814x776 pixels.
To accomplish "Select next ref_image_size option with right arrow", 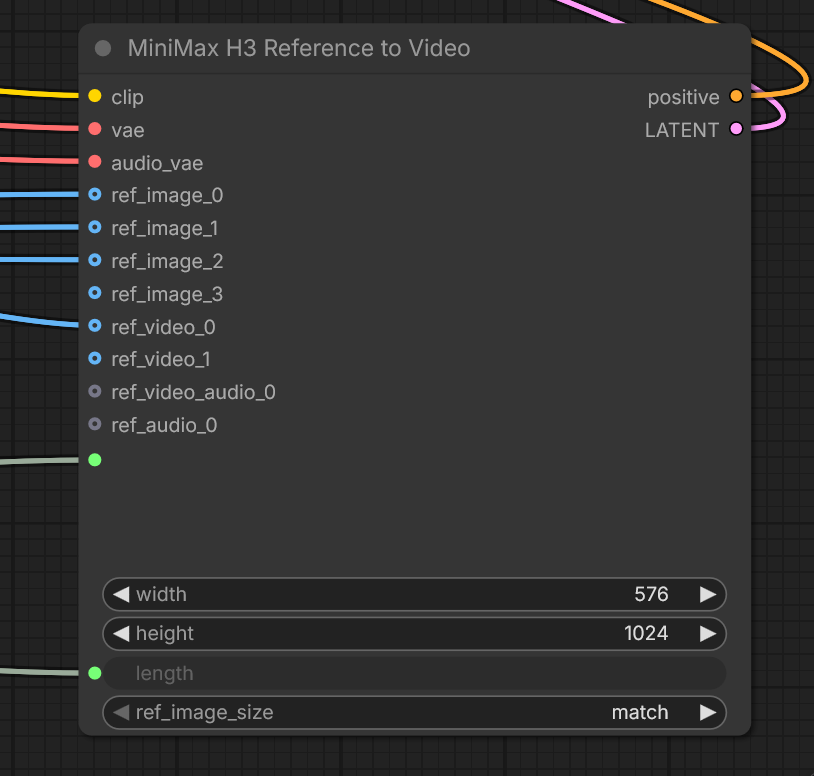I will click(x=708, y=713).
